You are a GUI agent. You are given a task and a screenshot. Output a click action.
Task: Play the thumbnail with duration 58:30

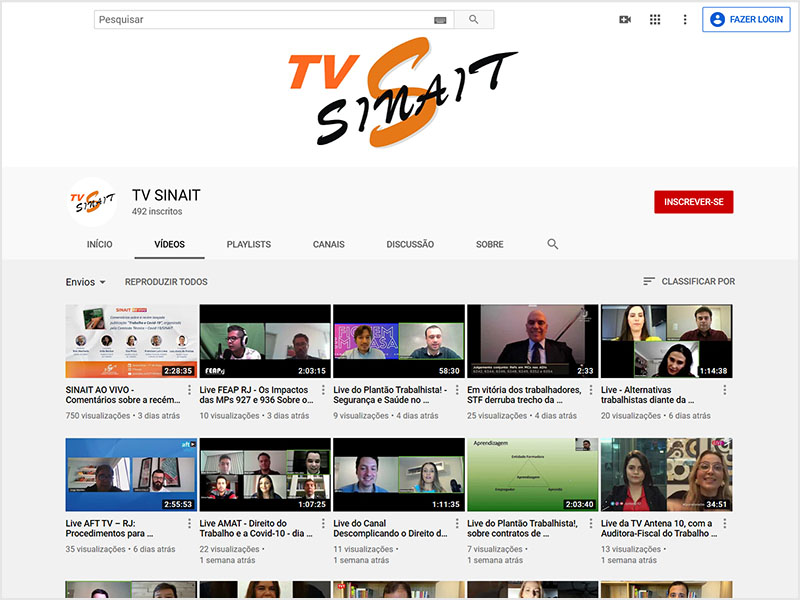coord(398,341)
